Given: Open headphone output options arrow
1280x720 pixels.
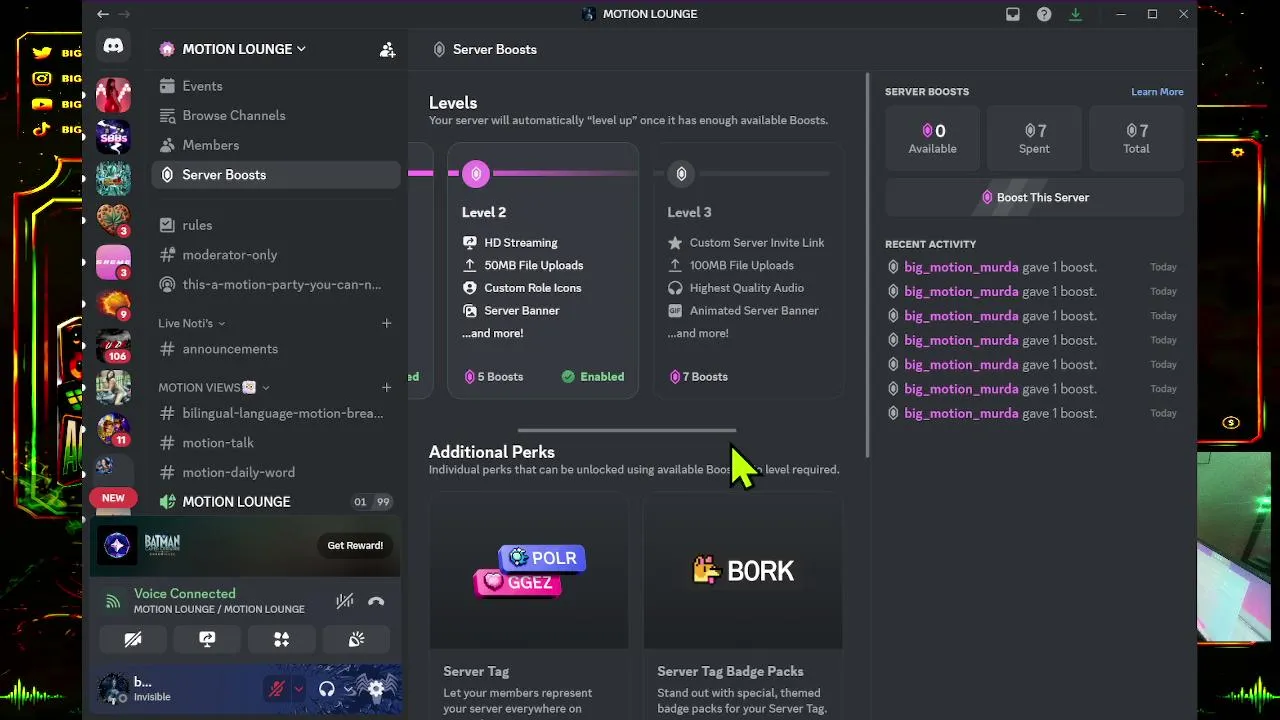Looking at the screenshot, I should (x=348, y=688).
